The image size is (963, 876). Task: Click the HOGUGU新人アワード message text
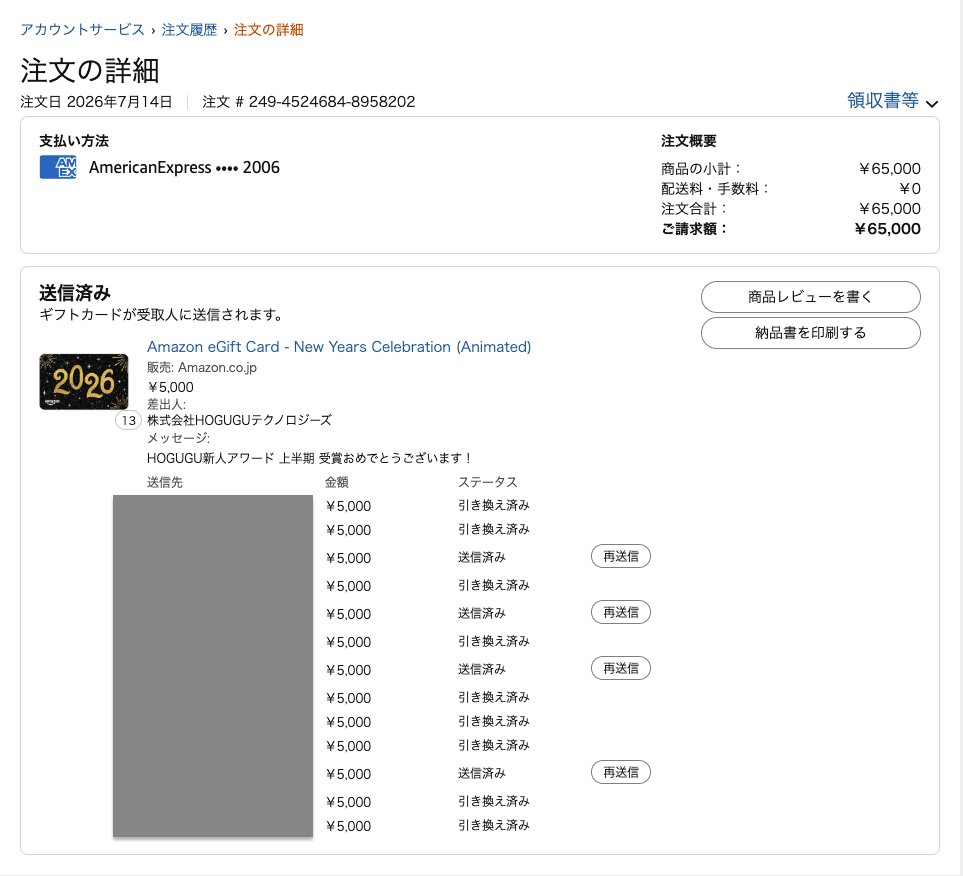310,458
